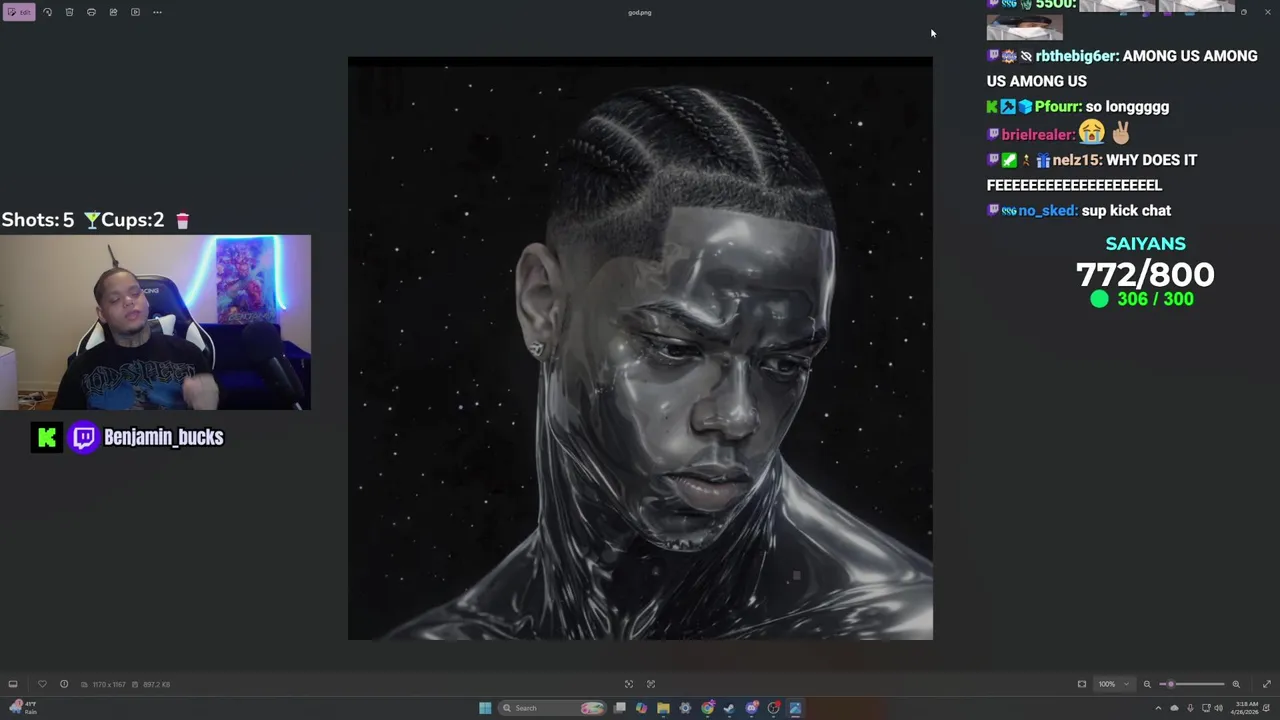Image resolution: width=1280 pixels, height=720 pixels.
Task: Open Task View from the taskbar
Action: (620, 708)
